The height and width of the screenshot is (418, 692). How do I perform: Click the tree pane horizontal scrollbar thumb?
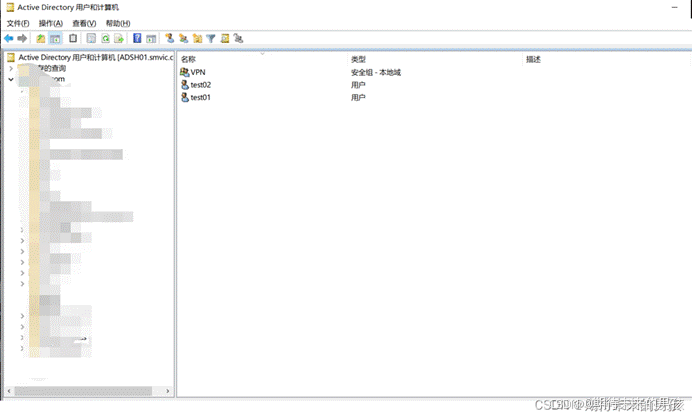click(x=83, y=391)
